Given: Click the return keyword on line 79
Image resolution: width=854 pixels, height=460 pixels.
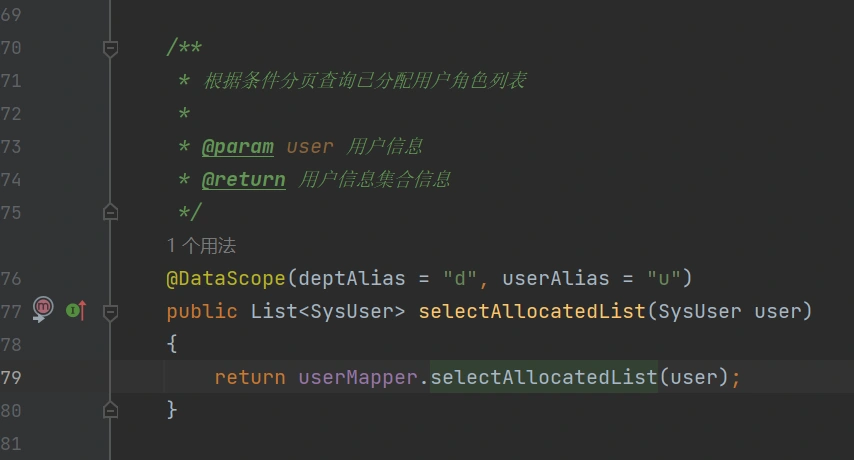Looking at the screenshot, I should 250,377.
